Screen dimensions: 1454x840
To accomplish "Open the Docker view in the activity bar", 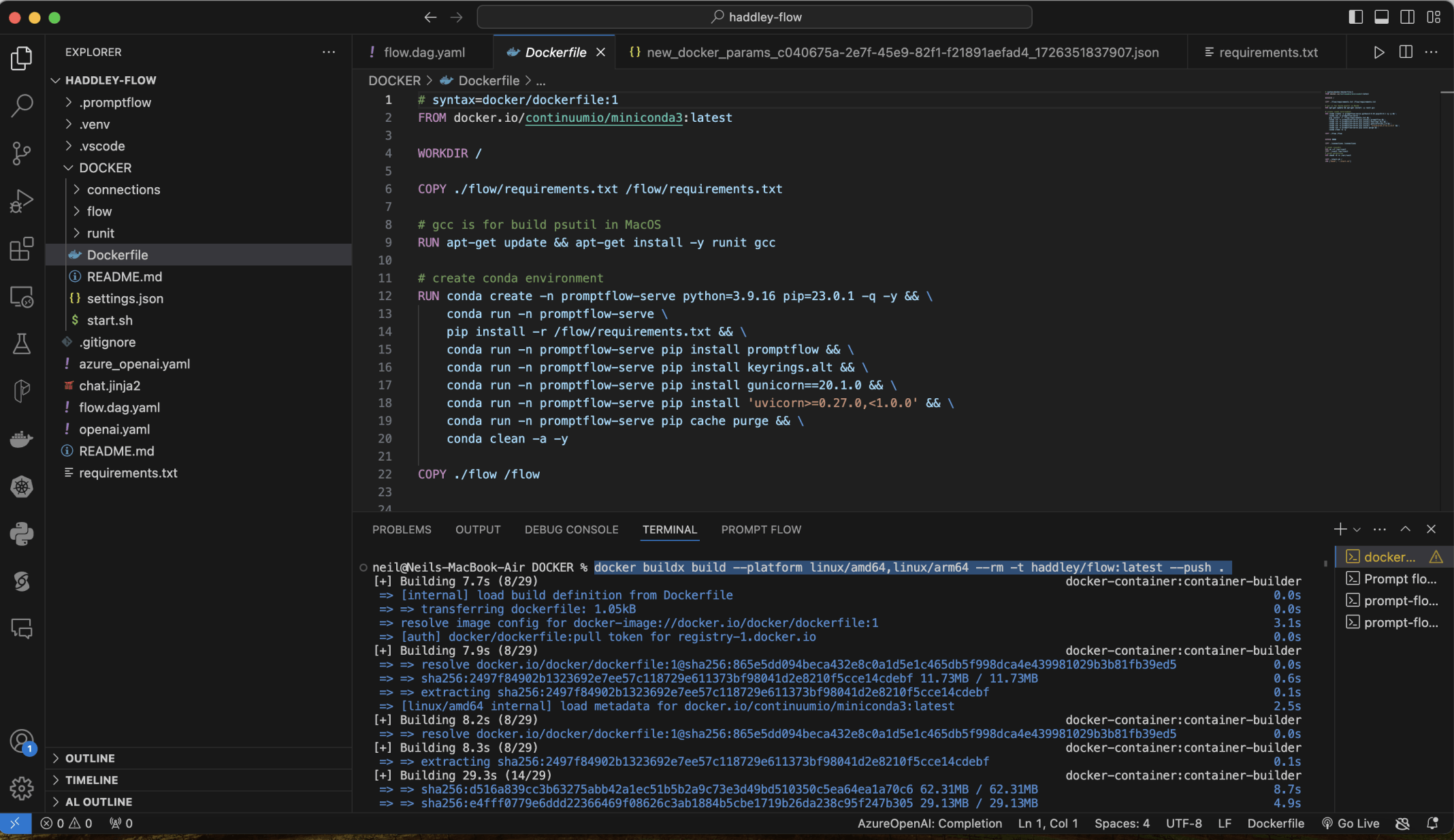I will 22,439.
